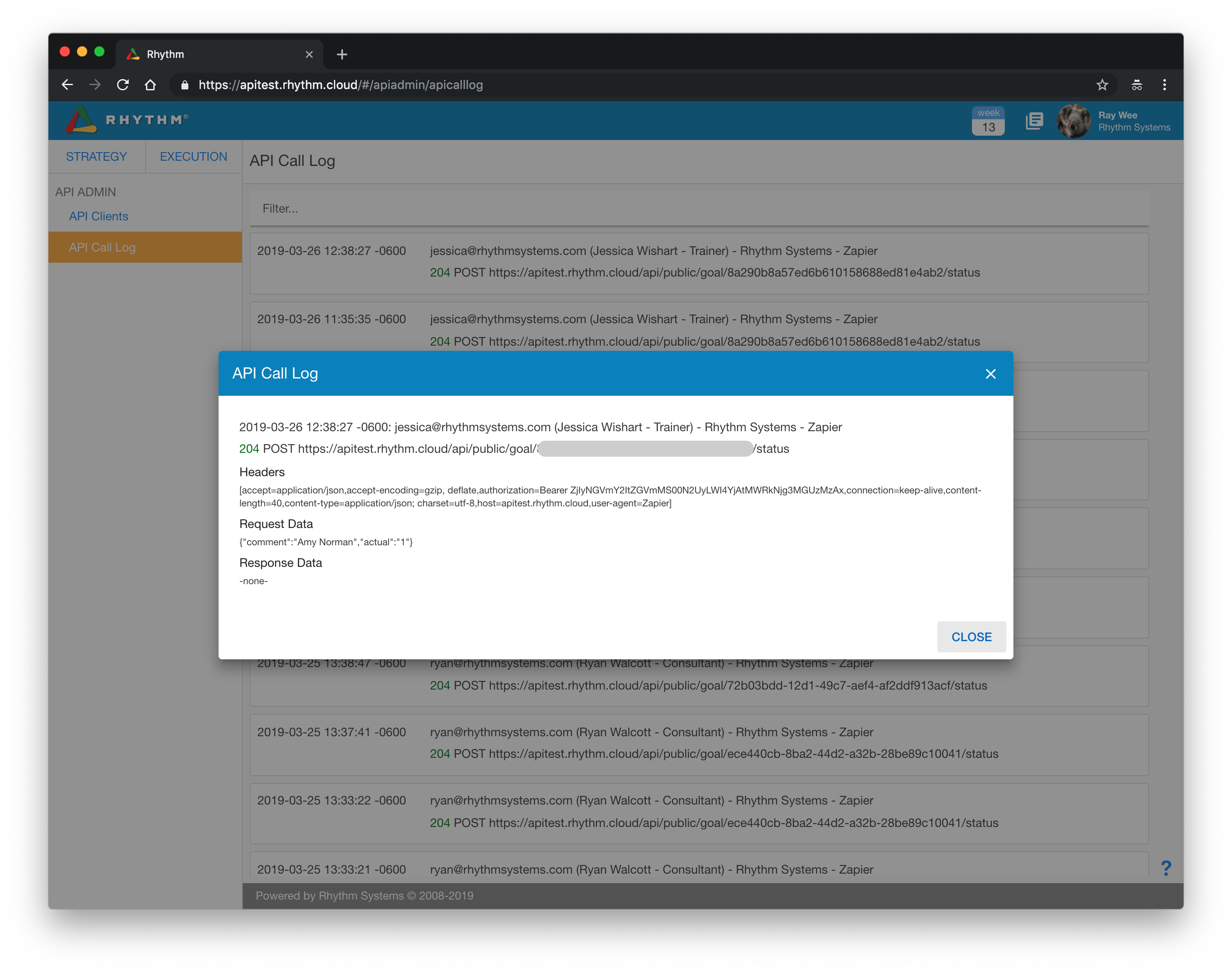Close the Rhythm browser tab
Image resolution: width=1232 pixels, height=973 pixels.
click(x=309, y=55)
